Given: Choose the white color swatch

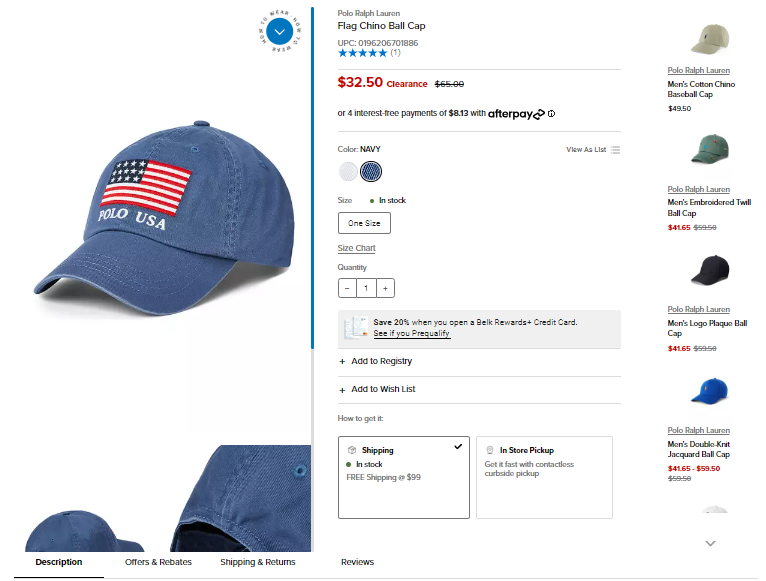Looking at the screenshot, I should (348, 172).
